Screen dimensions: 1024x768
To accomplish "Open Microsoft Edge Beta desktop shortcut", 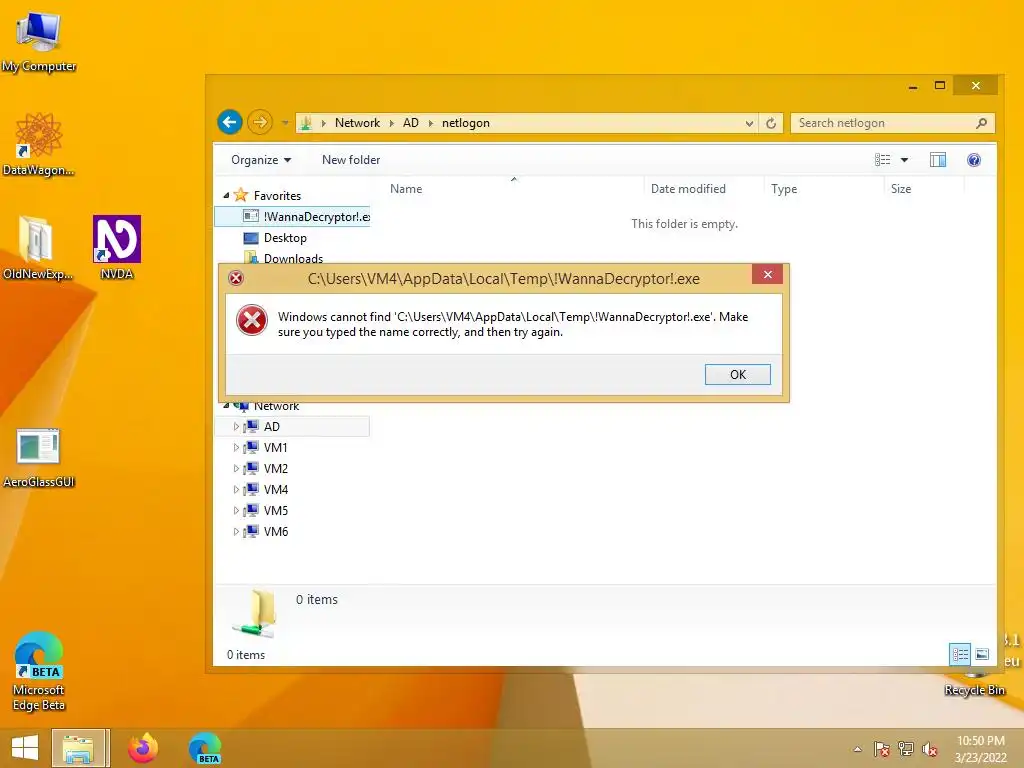I will 39,671.
